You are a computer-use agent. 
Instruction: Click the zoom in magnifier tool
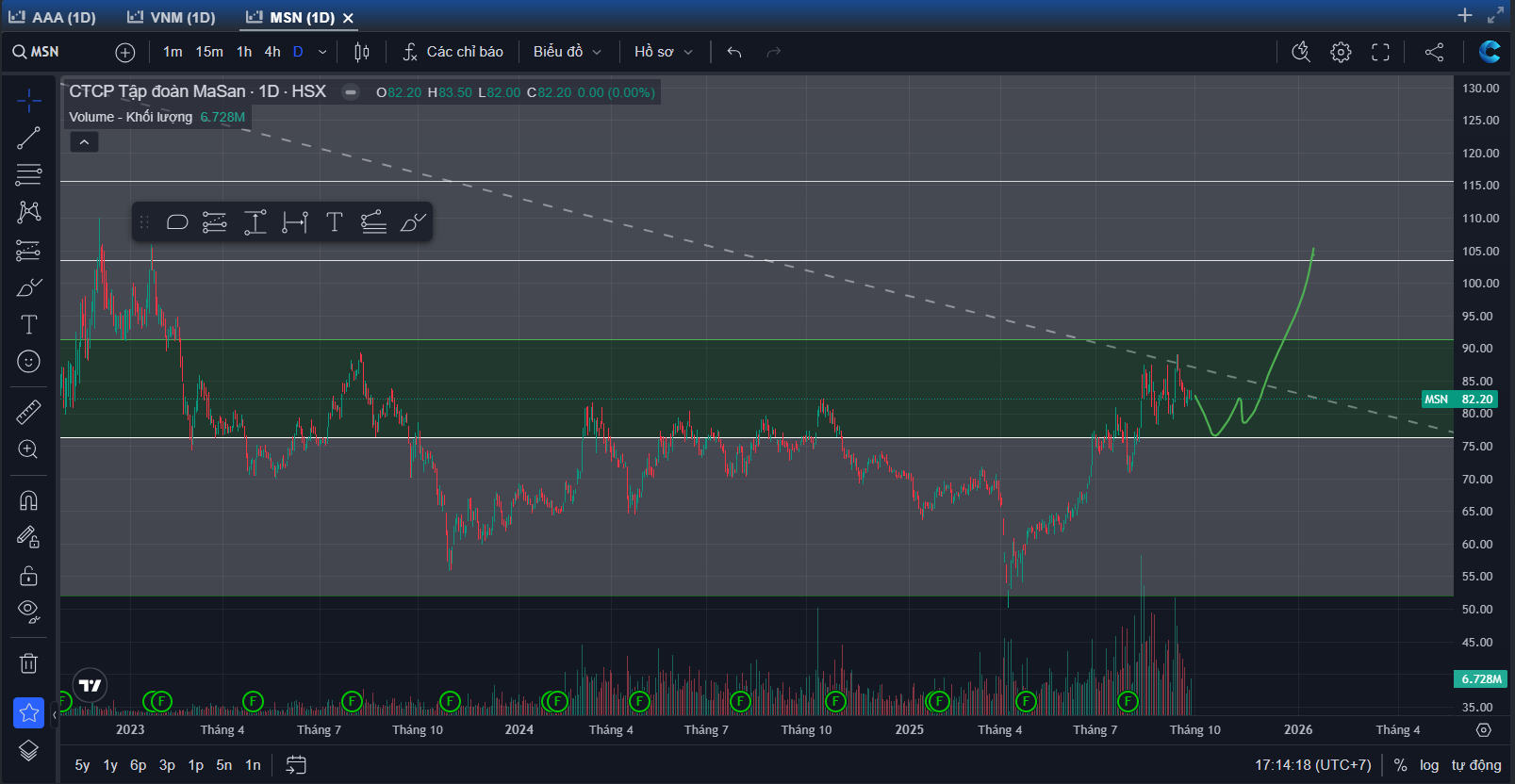coord(28,449)
